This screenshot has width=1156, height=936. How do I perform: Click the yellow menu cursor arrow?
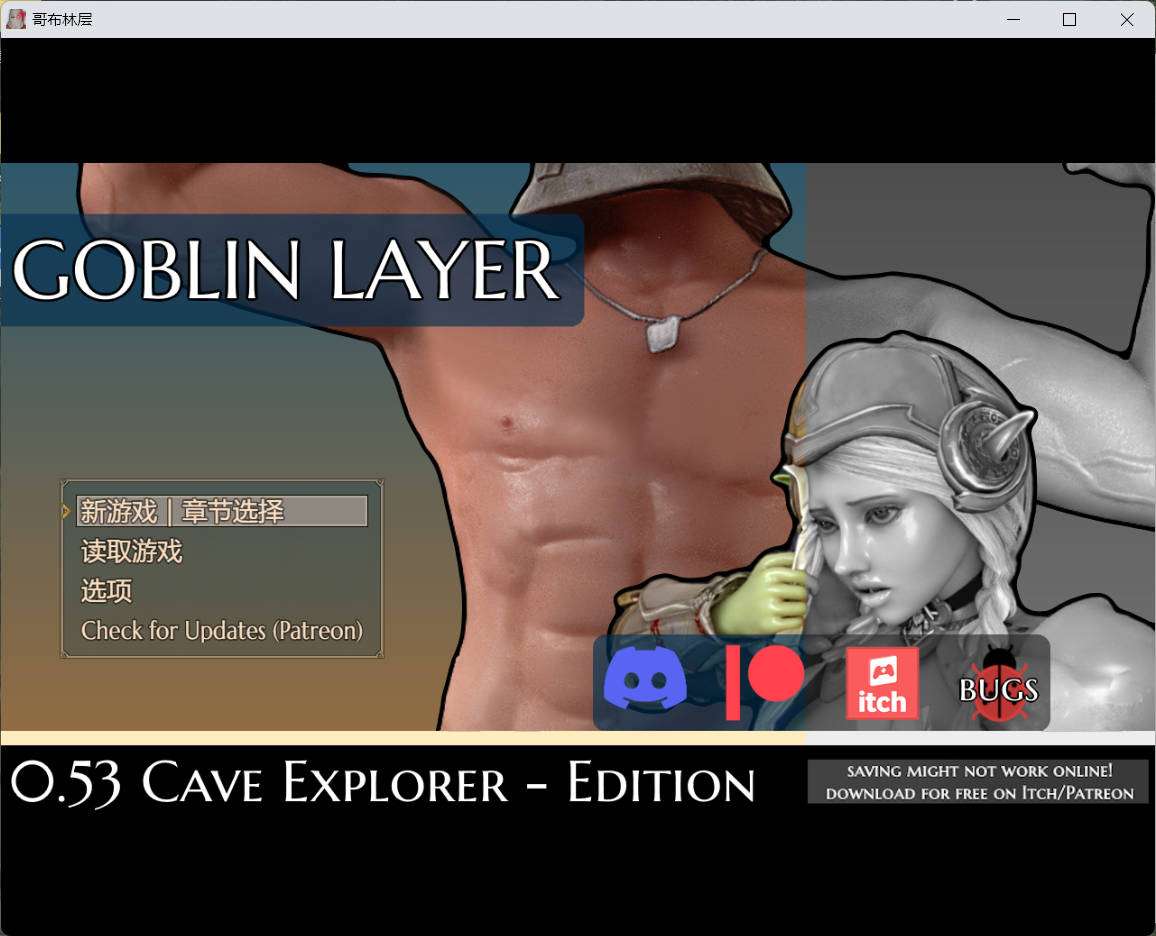66,512
